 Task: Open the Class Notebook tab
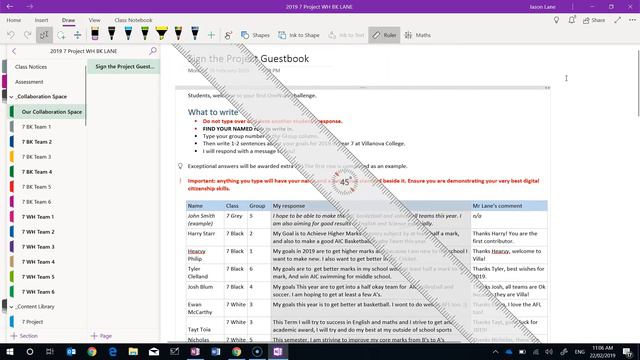point(133,20)
